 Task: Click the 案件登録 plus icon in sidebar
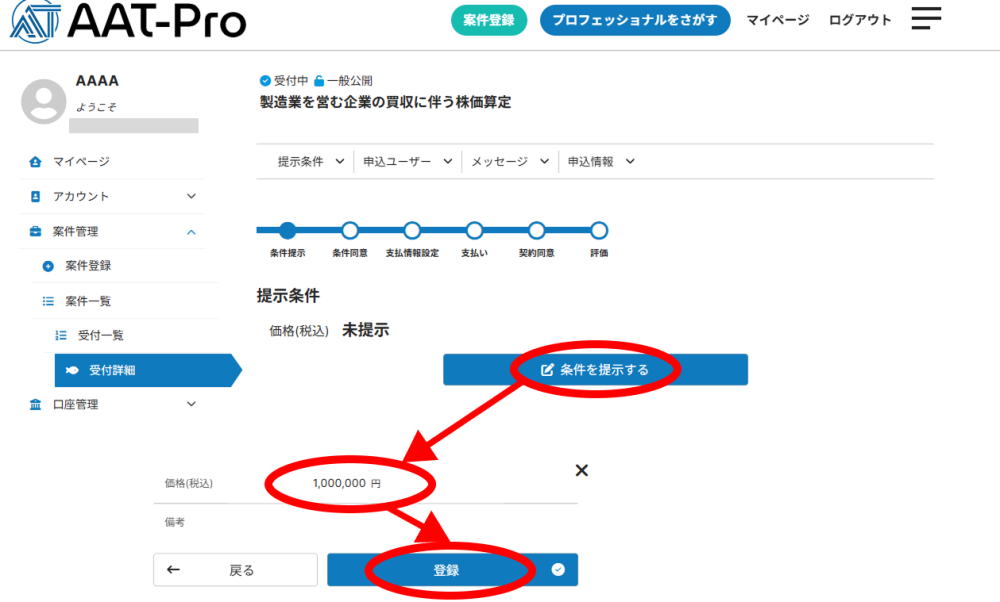point(48,266)
